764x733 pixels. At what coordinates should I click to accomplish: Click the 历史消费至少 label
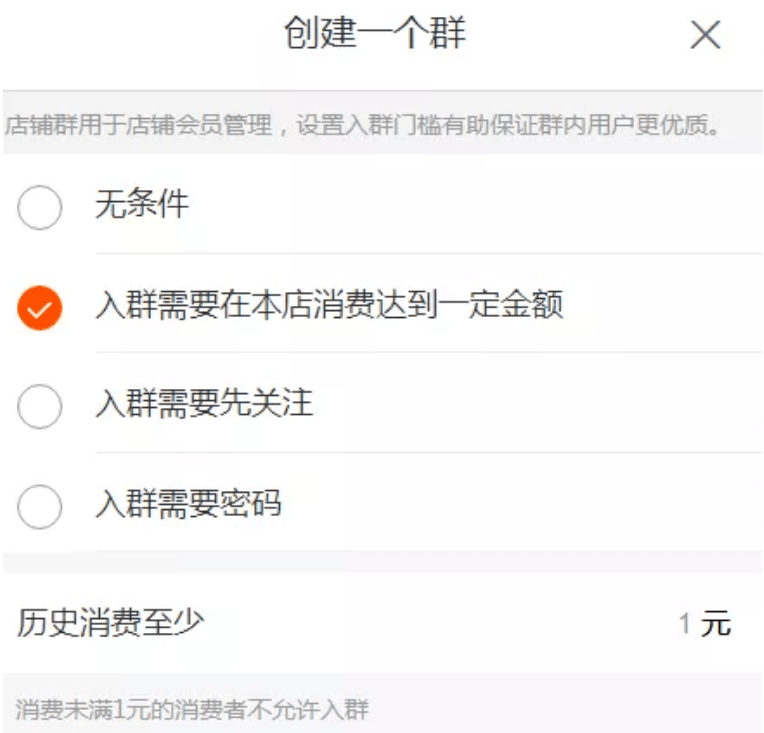110,623
